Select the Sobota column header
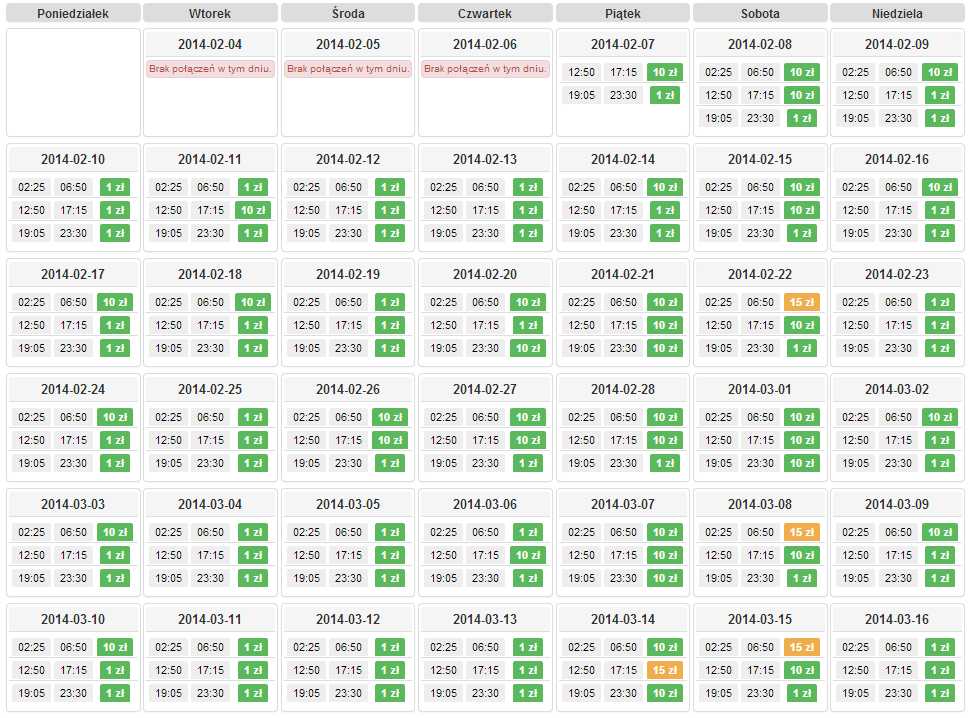 760,13
